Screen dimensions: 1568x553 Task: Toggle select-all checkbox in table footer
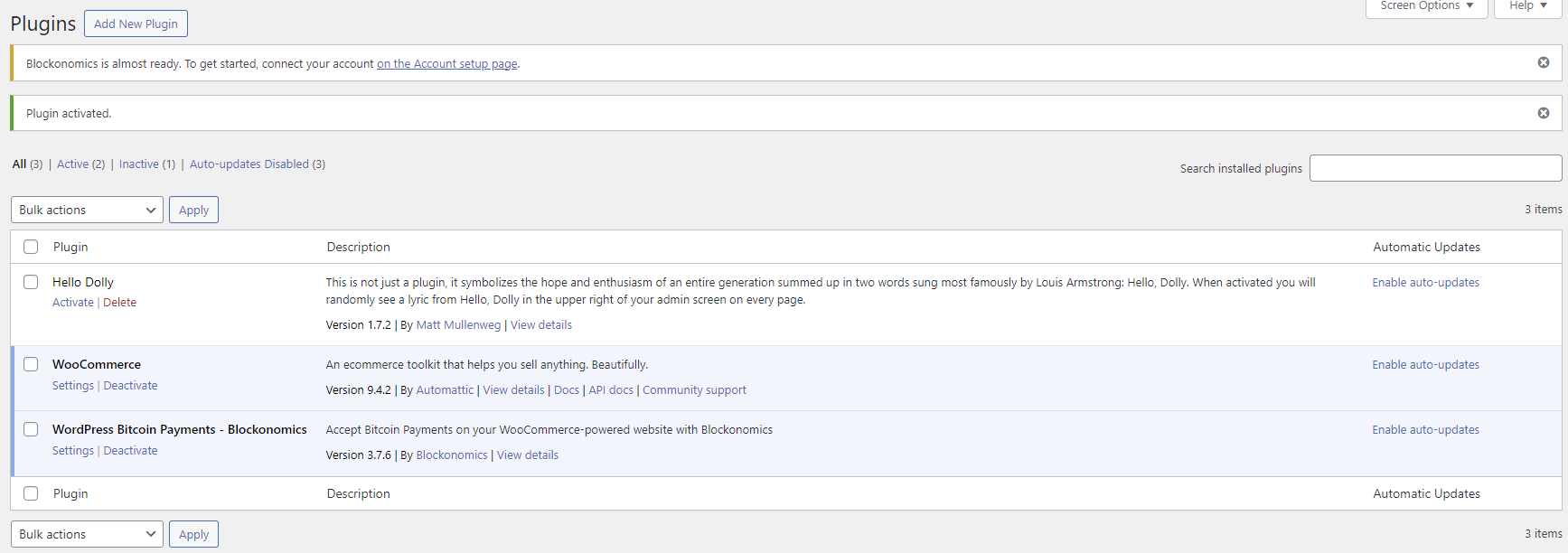[31, 493]
